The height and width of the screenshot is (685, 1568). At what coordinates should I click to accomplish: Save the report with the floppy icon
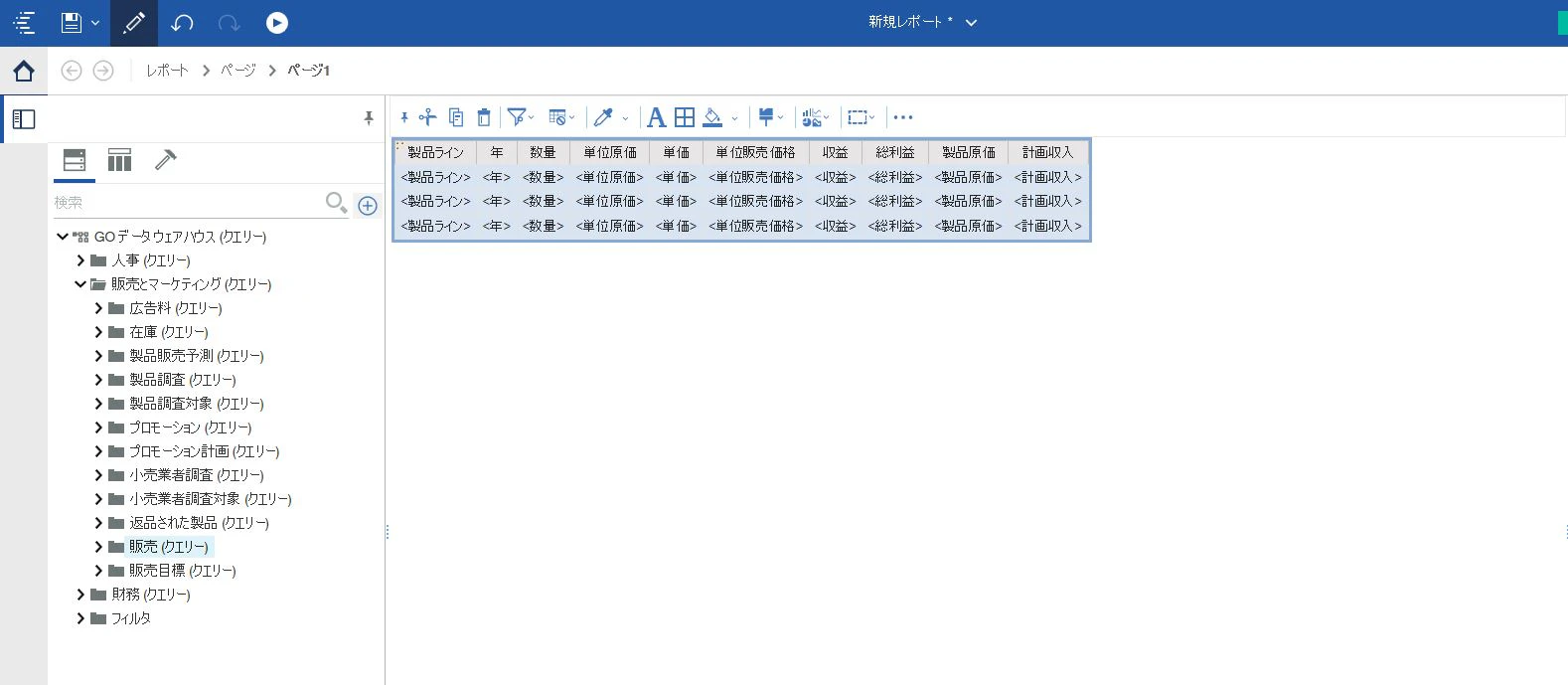72,23
